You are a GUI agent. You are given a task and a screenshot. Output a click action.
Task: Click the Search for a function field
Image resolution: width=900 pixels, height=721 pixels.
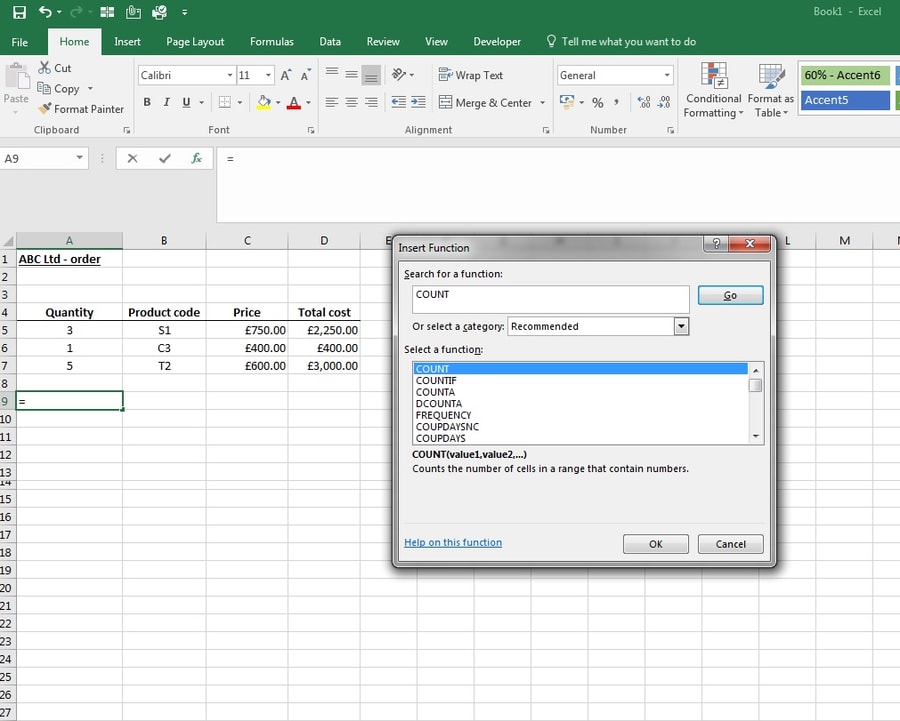tap(550, 299)
